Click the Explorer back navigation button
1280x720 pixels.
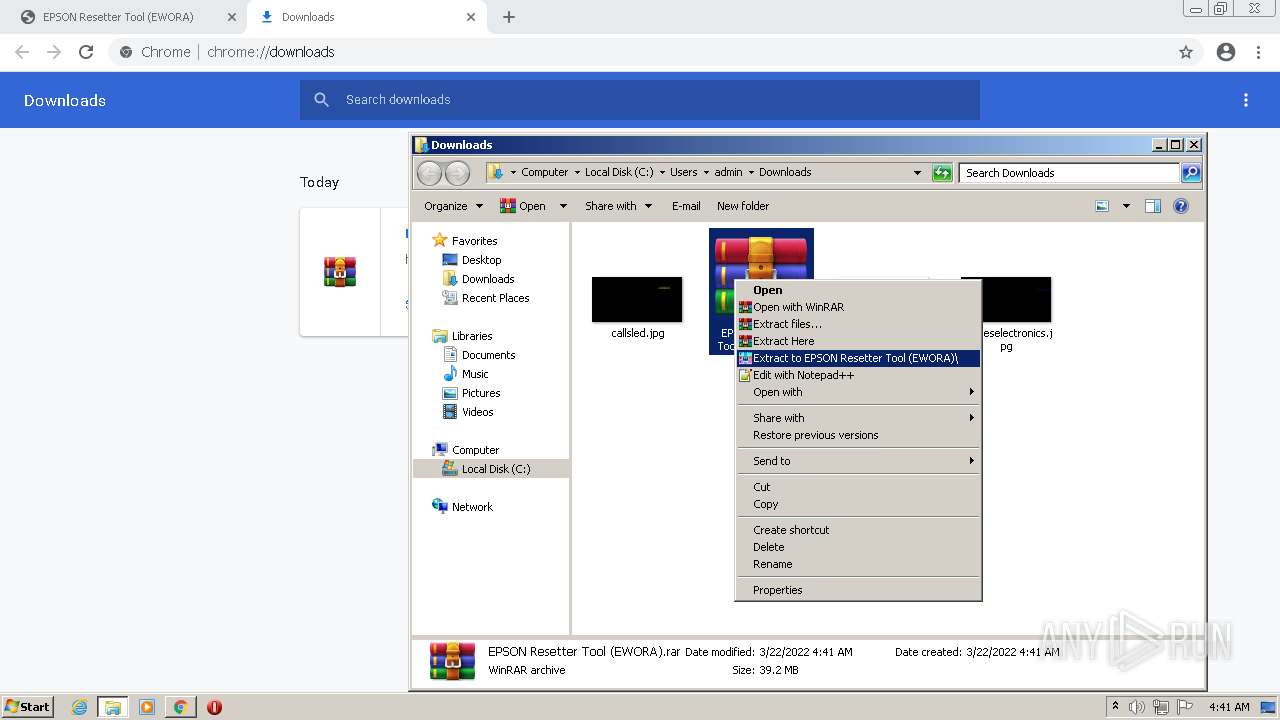click(429, 173)
